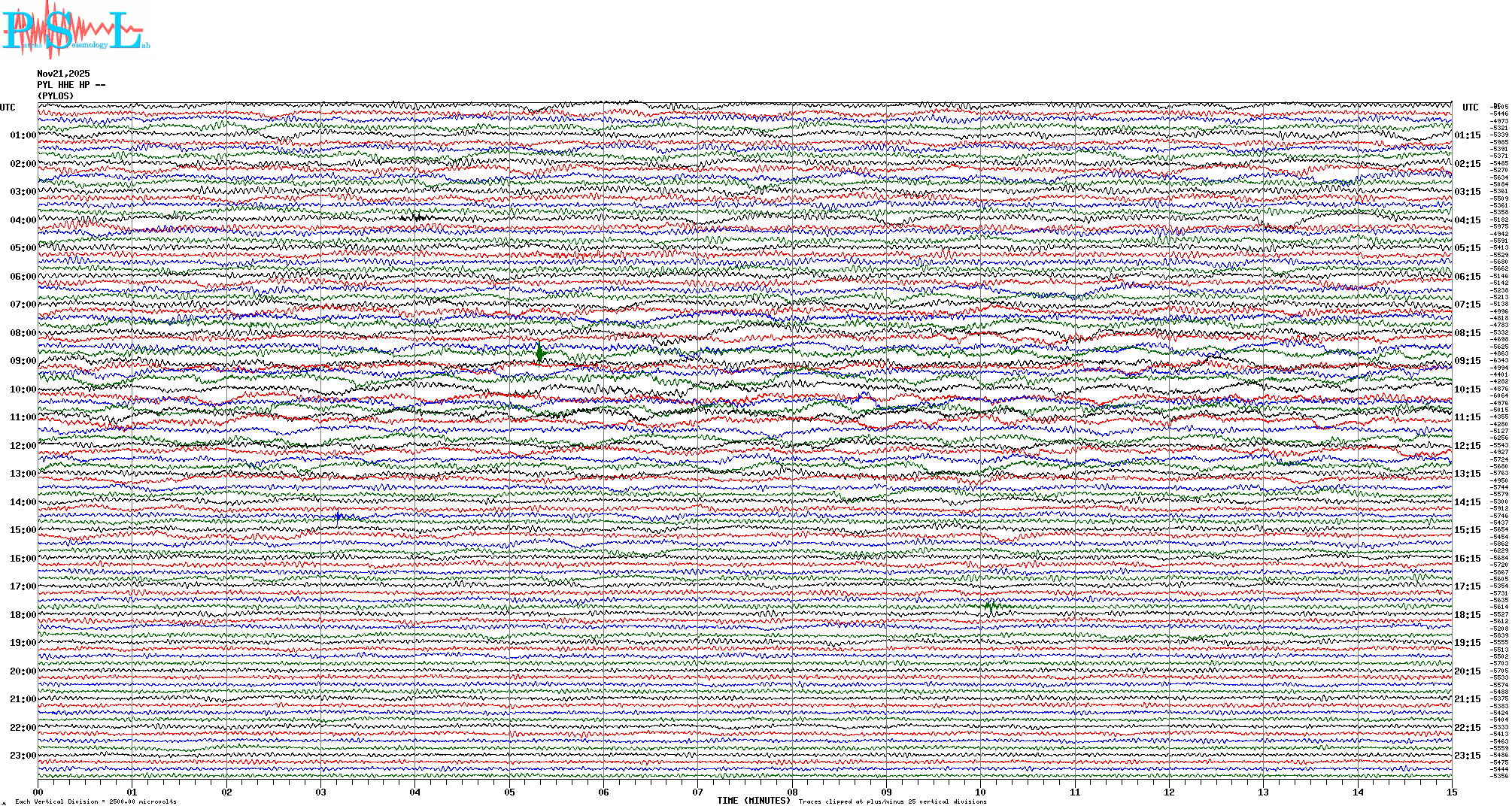Click the vertical division microvolts footnote
The height and width of the screenshot is (812, 1512).
(96, 801)
